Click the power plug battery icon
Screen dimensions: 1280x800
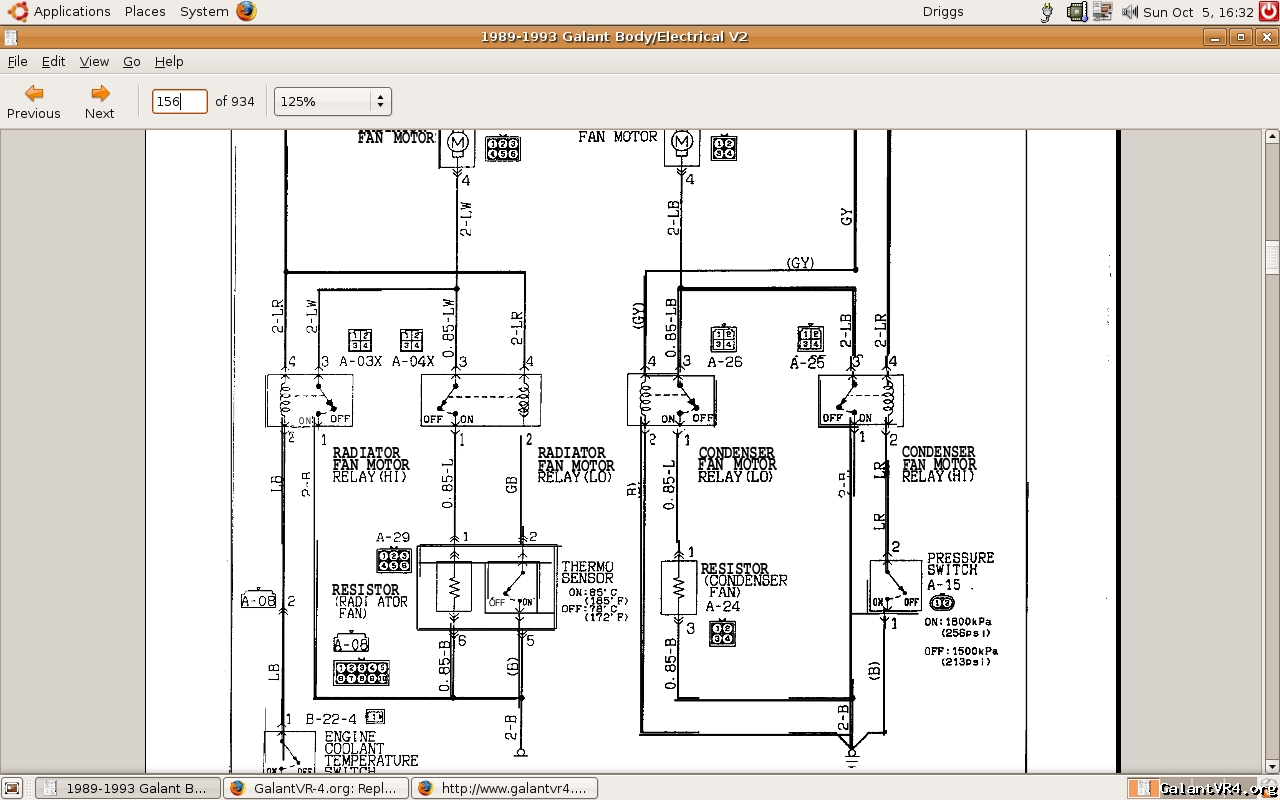click(x=1047, y=12)
